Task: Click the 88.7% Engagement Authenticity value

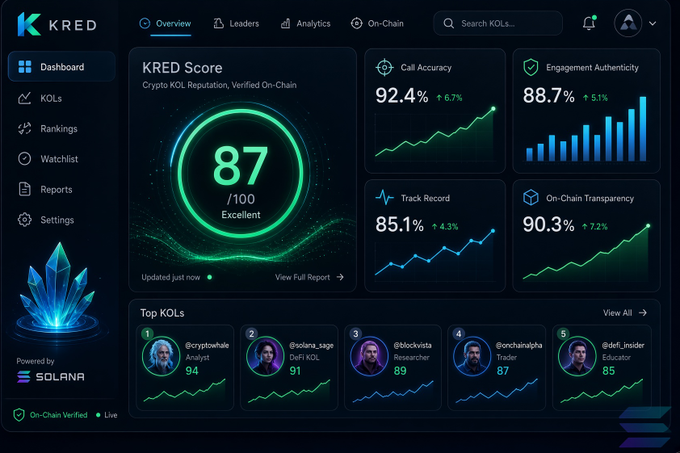Action: pyautogui.click(x=549, y=95)
